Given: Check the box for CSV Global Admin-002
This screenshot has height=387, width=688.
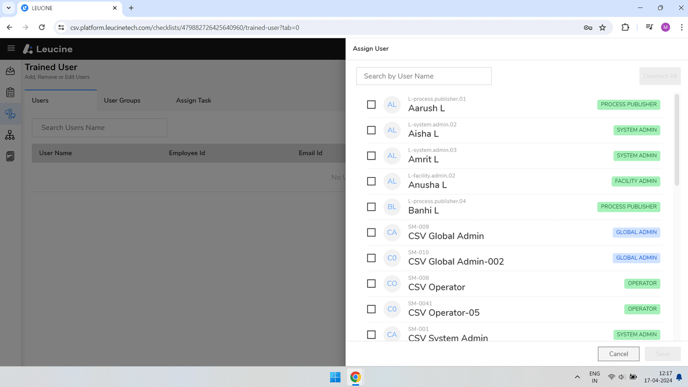Looking at the screenshot, I should tap(371, 258).
